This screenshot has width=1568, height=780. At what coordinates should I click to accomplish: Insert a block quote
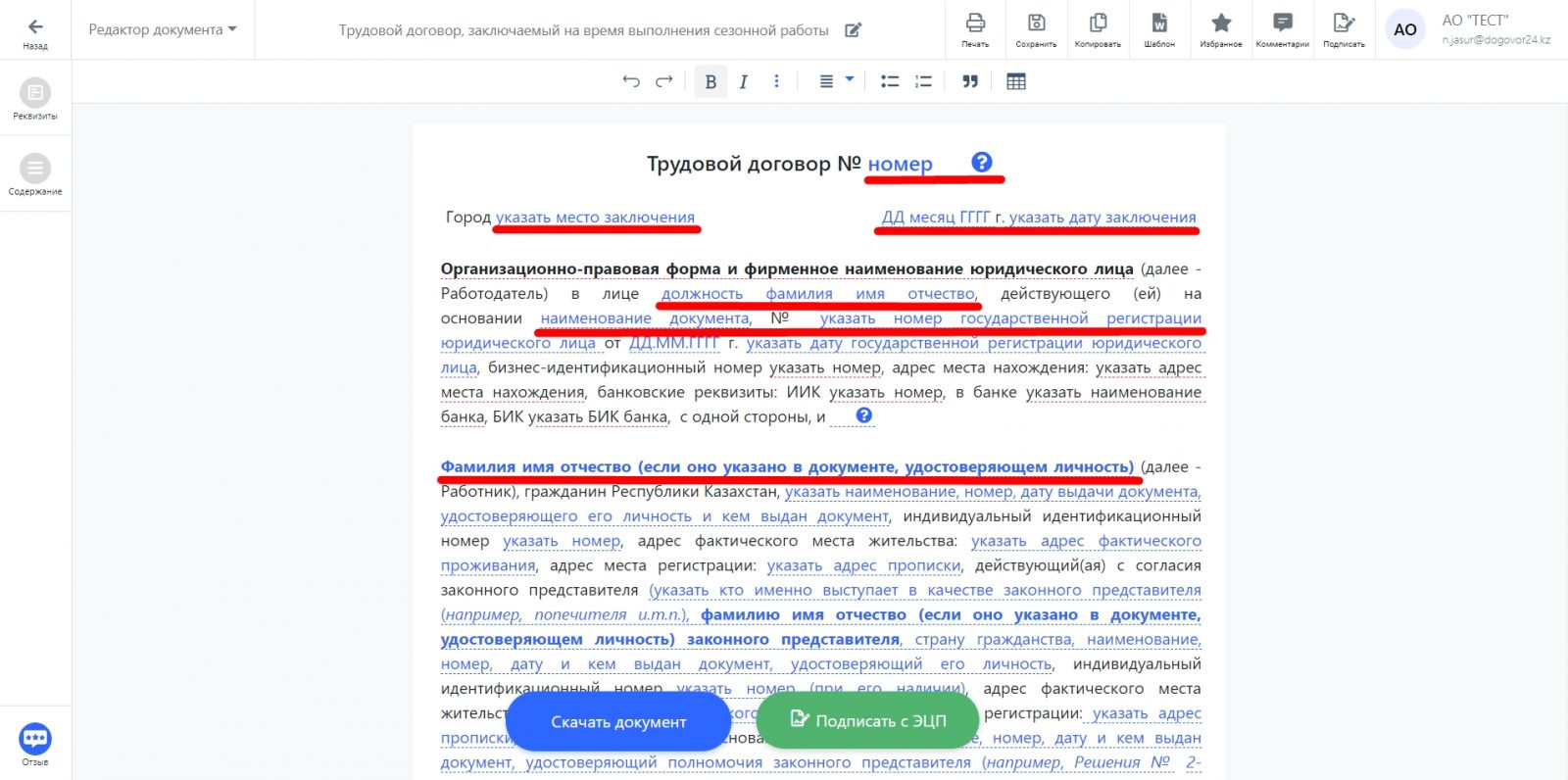pos(970,81)
